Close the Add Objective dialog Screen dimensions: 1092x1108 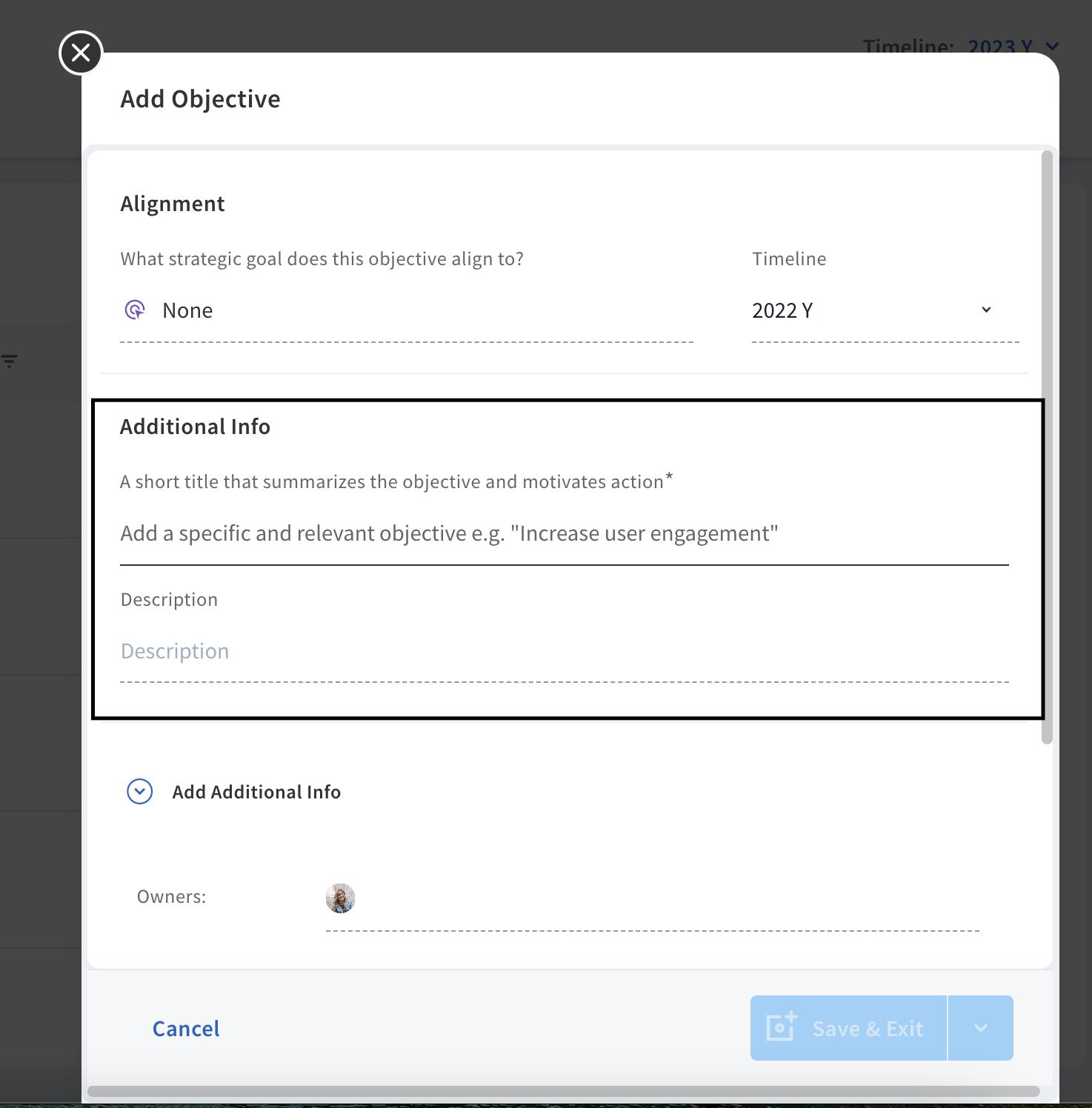point(81,53)
